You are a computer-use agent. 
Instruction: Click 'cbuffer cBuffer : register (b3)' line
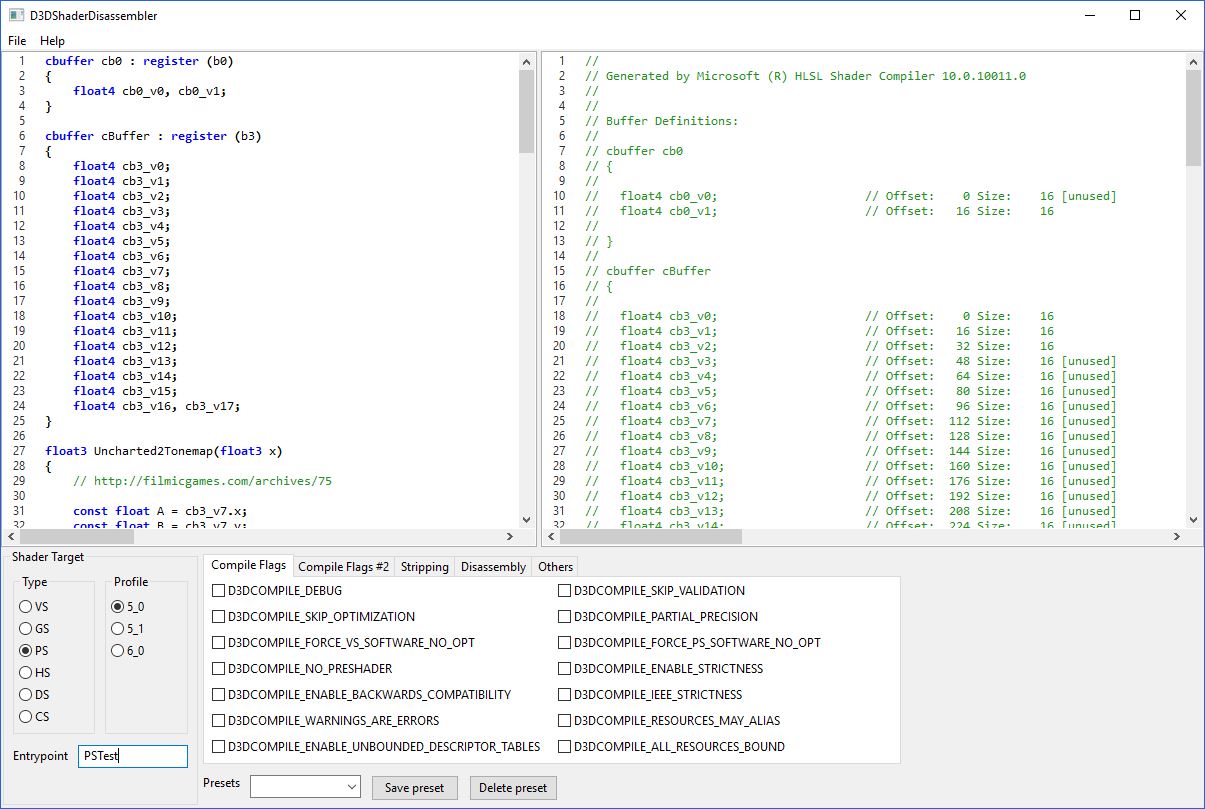click(x=153, y=136)
